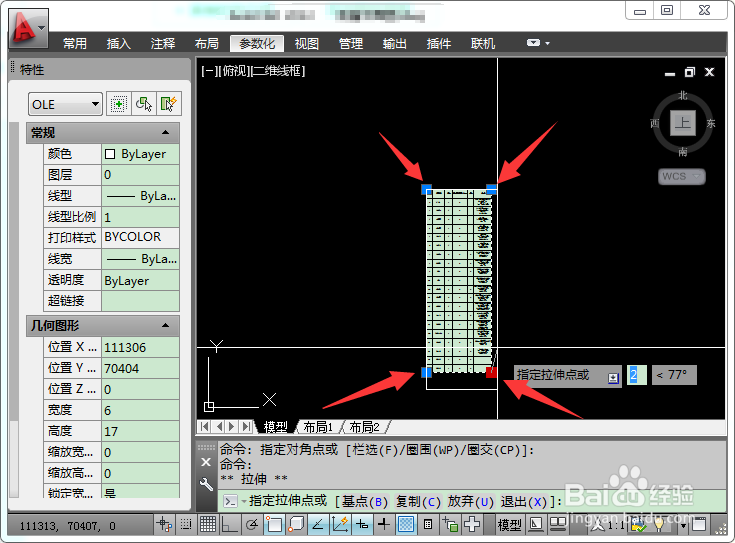This screenshot has height=543, width=735.
Task: Toggle 3D Object Snap in status bar
Action: pyautogui.click(x=296, y=524)
